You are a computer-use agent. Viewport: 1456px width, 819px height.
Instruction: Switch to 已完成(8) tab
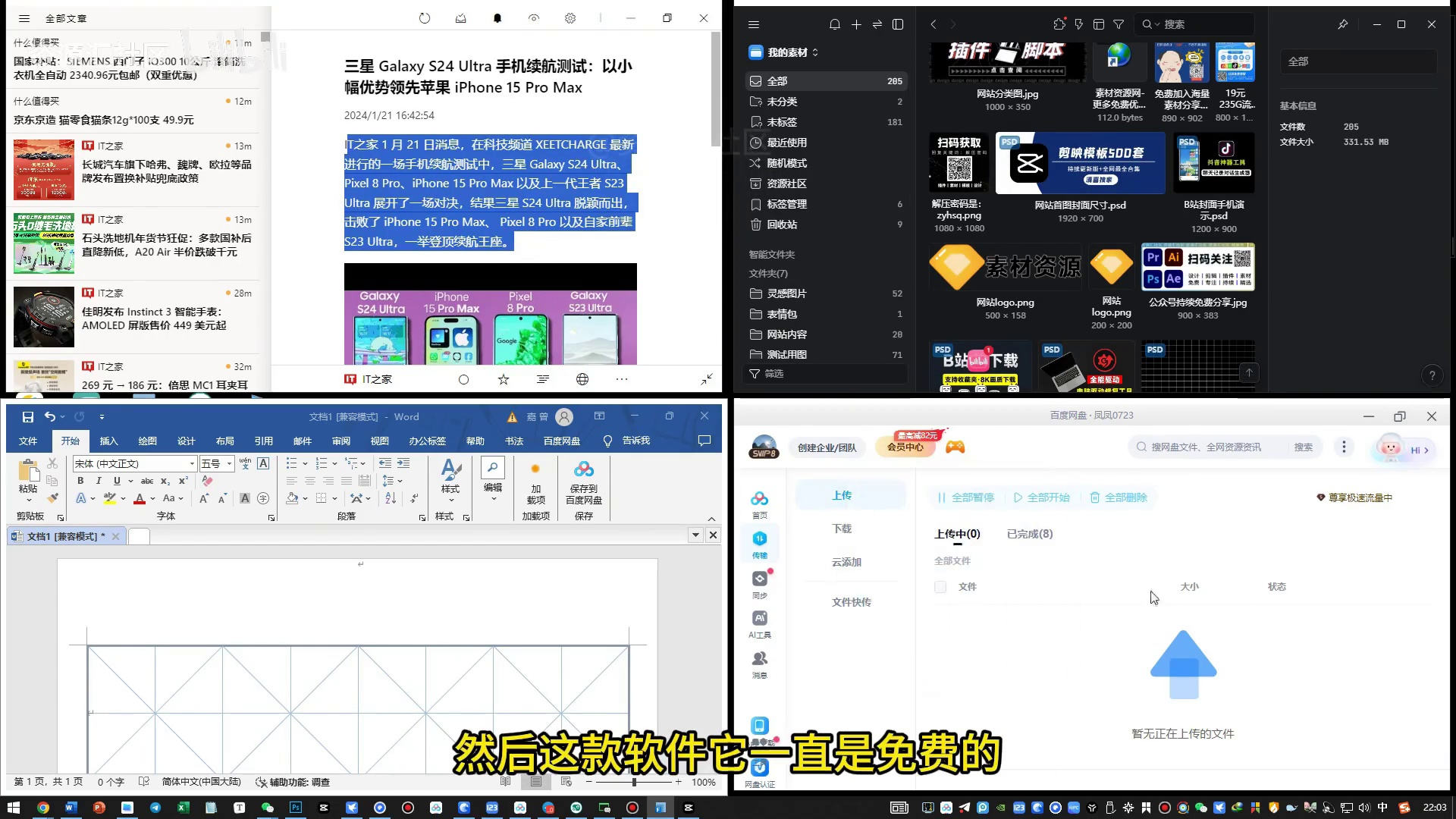[1029, 534]
